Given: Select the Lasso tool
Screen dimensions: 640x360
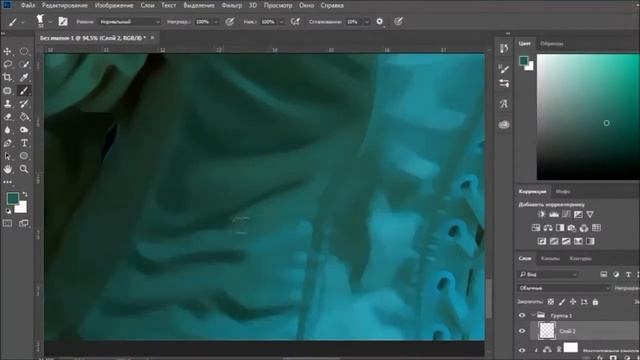Looking at the screenshot, I should pos(7,64).
